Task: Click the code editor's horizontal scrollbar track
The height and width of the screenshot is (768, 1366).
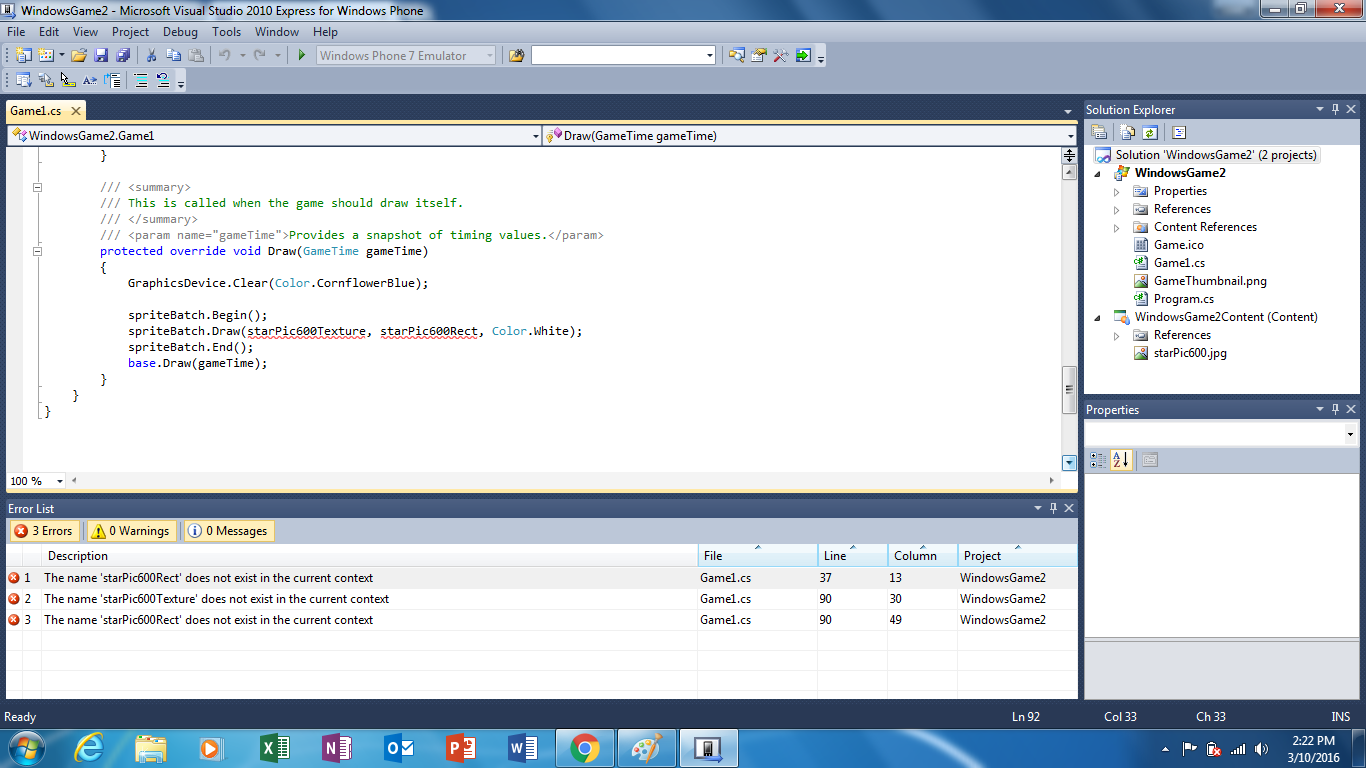Action: 562,481
